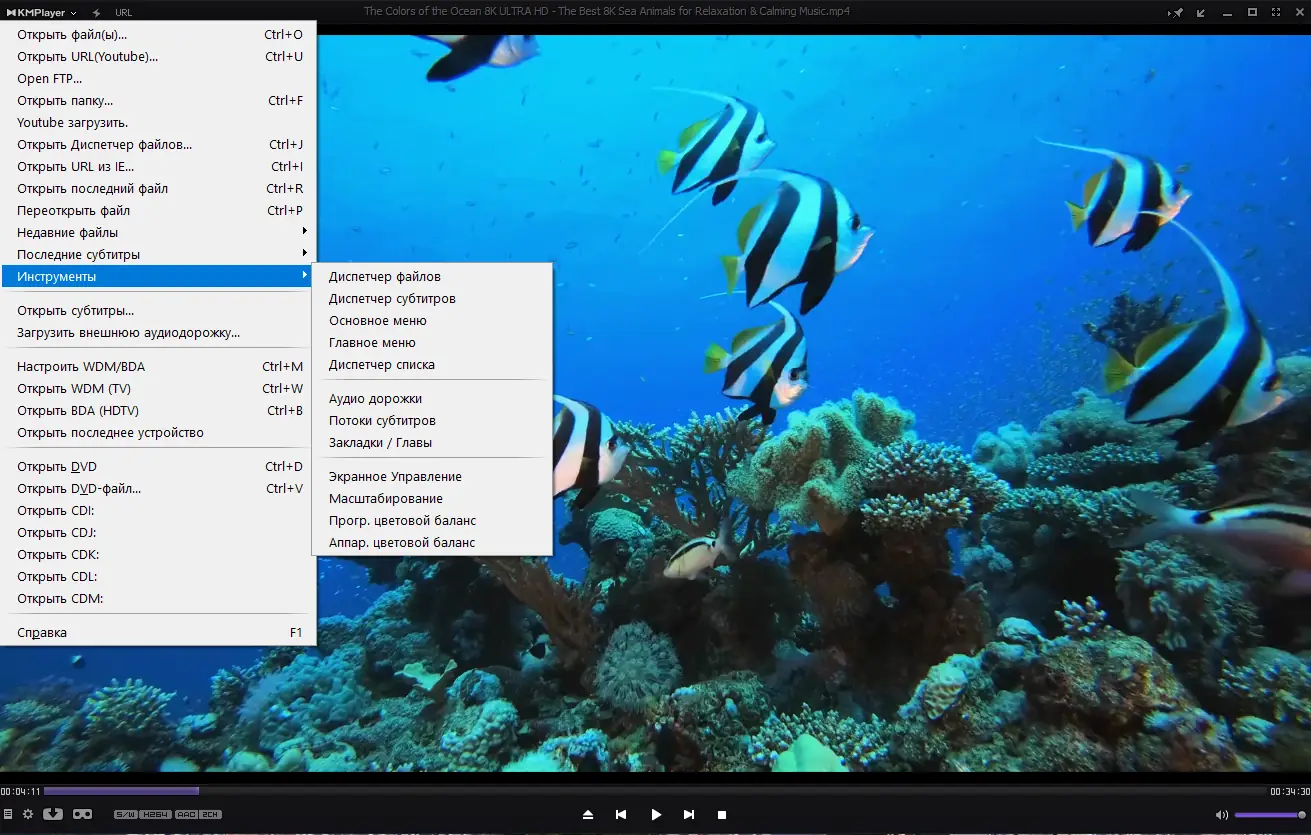Viewport: 1311px width, 835px height.
Task: Toggle fullscreen with the corner-brackets icon
Action: click(1274, 12)
